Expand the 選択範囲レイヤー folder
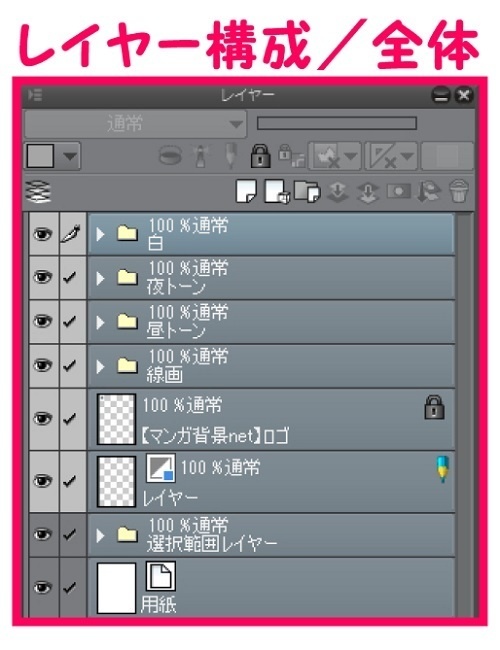Screen dimensions: 500x650 (100, 536)
